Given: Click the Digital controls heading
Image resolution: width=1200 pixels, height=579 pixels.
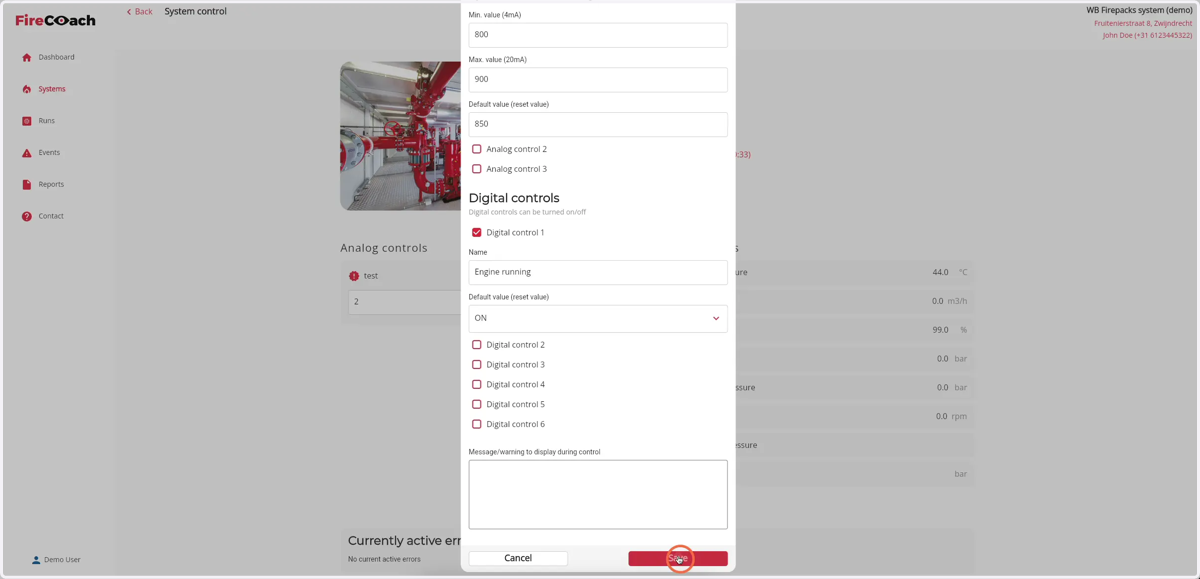Looking at the screenshot, I should click(x=514, y=198).
